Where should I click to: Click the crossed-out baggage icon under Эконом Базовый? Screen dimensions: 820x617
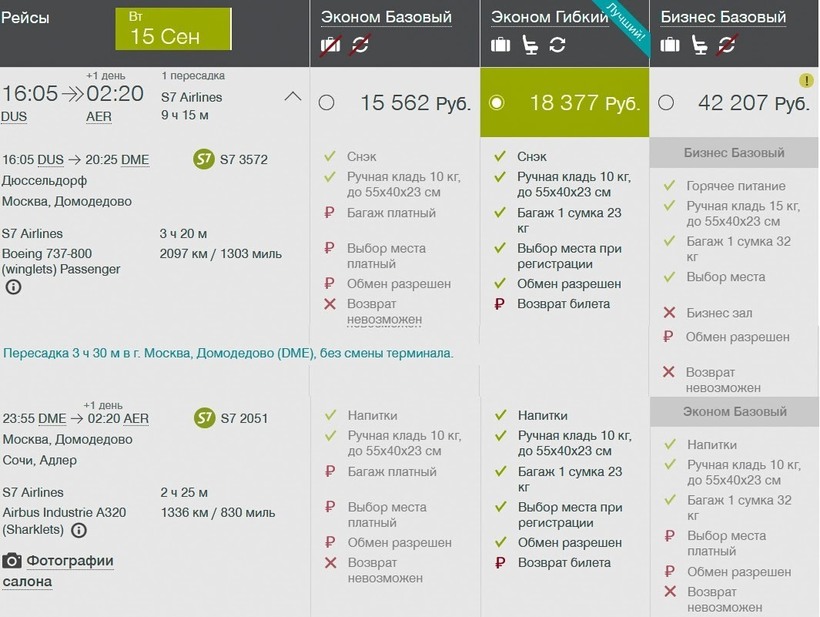click(331, 44)
